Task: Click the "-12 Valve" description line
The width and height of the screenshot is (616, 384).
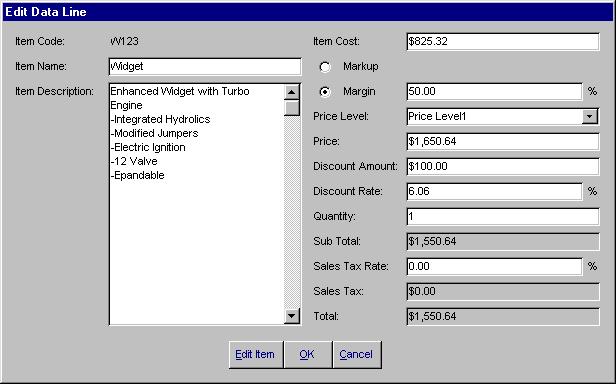Action: tap(134, 161)
